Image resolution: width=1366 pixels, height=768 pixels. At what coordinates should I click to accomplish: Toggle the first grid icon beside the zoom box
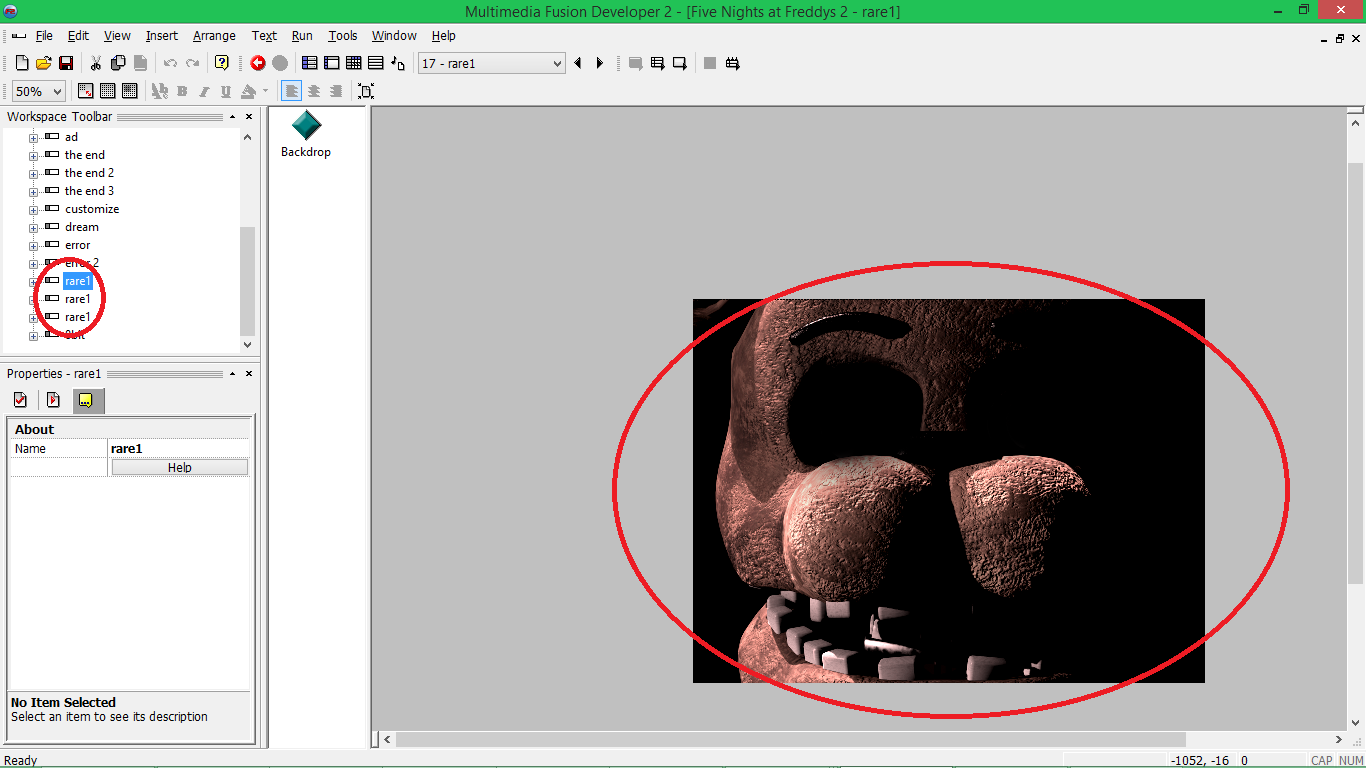click(x=86, y=91)
